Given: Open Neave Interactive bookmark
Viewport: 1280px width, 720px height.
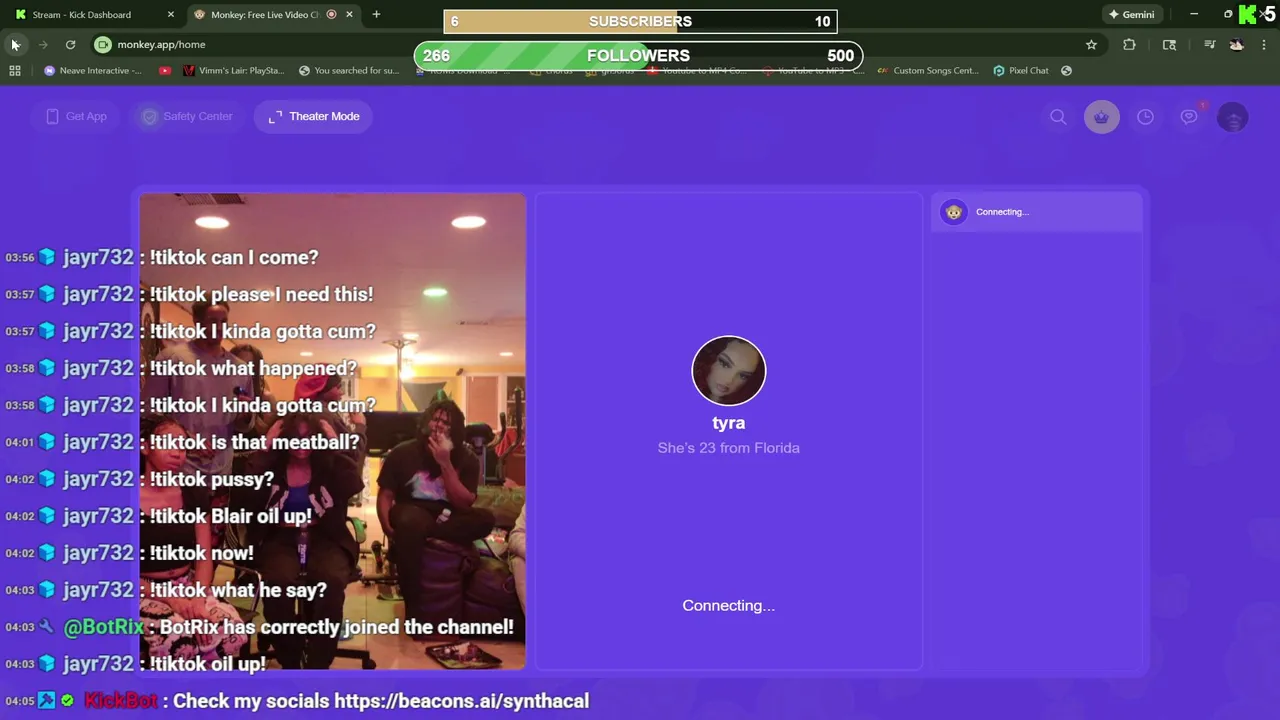Looking at the screenshot, I should tap(93, 70).
